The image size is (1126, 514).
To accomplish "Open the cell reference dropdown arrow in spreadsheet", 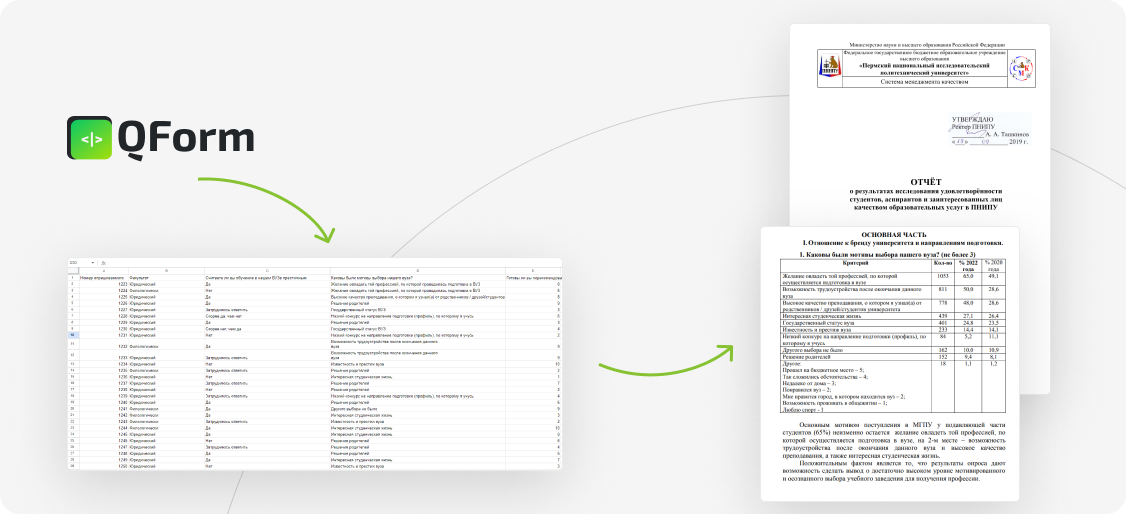I will click(93, 263).
